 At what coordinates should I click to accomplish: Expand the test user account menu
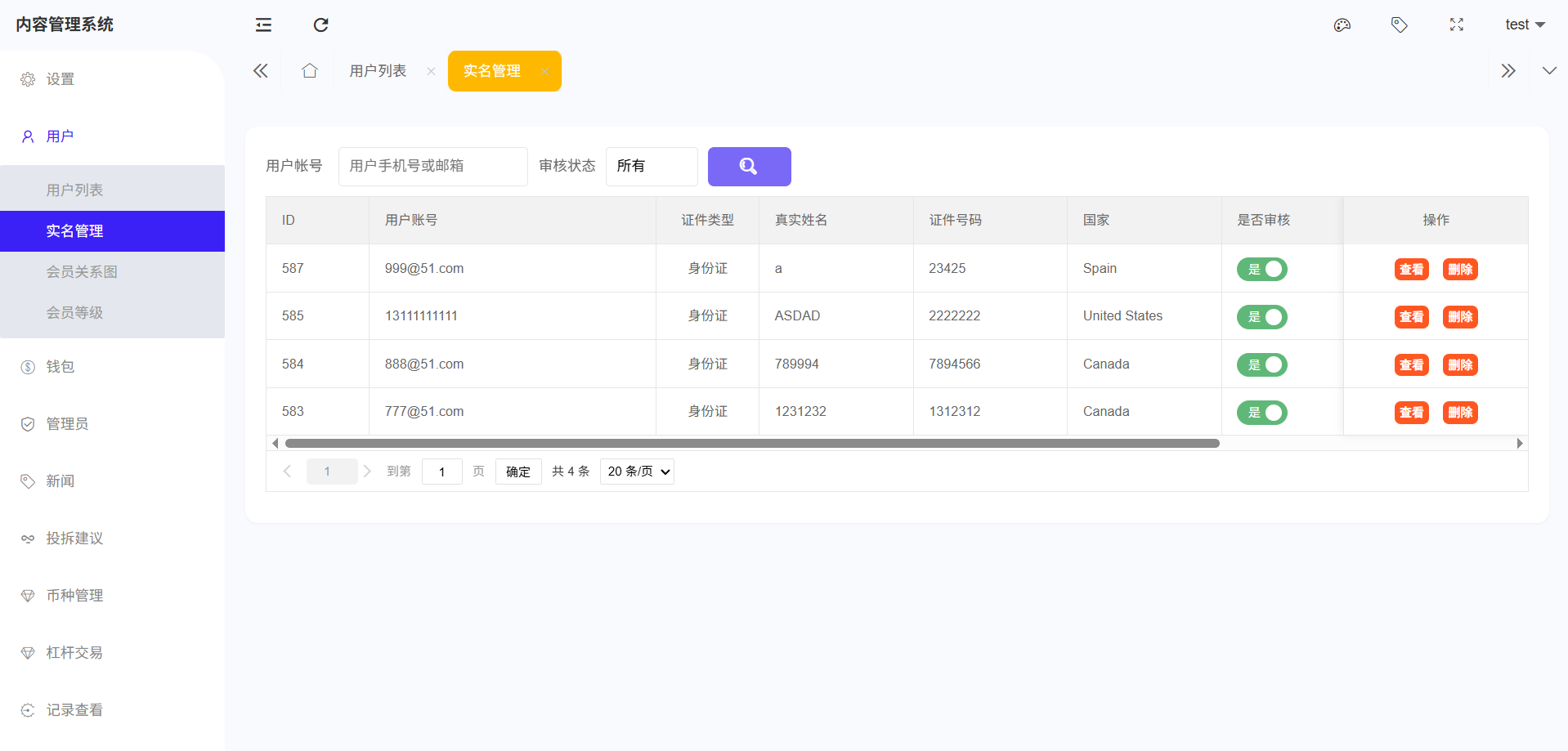click(1524, 25)
